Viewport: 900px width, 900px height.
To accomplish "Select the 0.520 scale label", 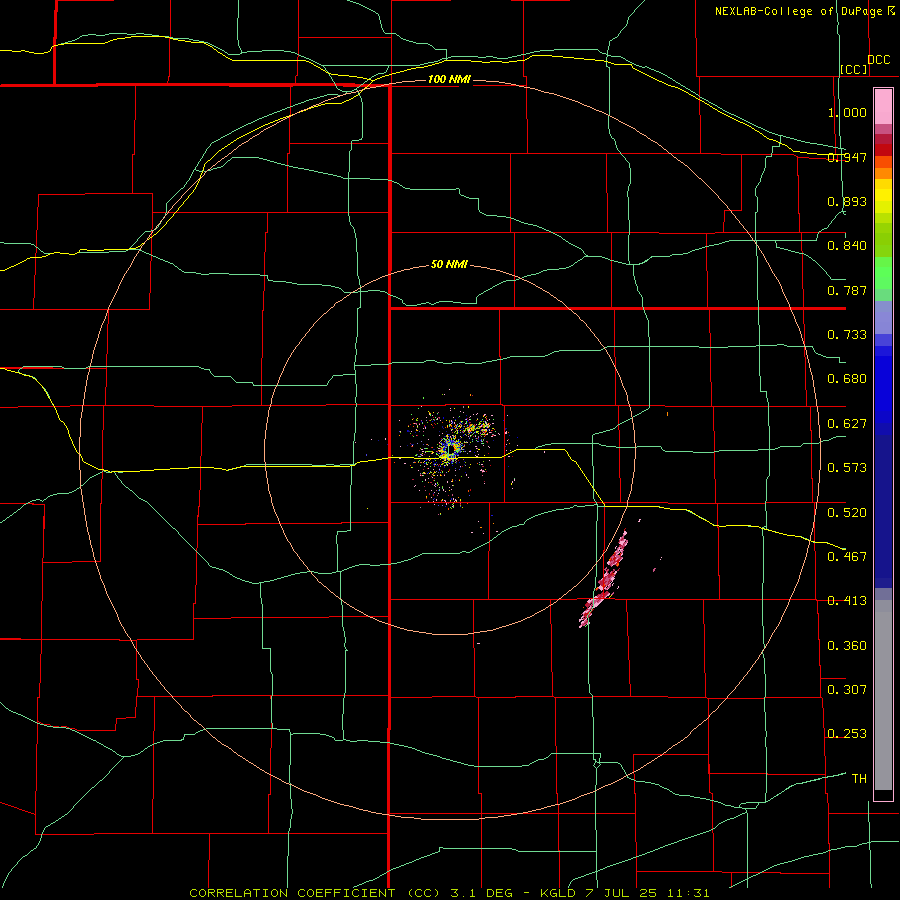I will 847,512.
